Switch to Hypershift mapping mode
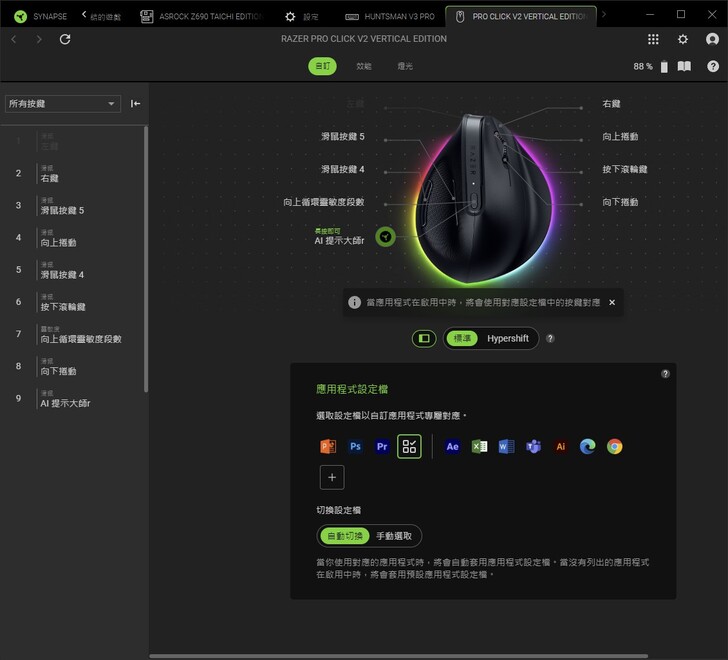 (508, 338)
